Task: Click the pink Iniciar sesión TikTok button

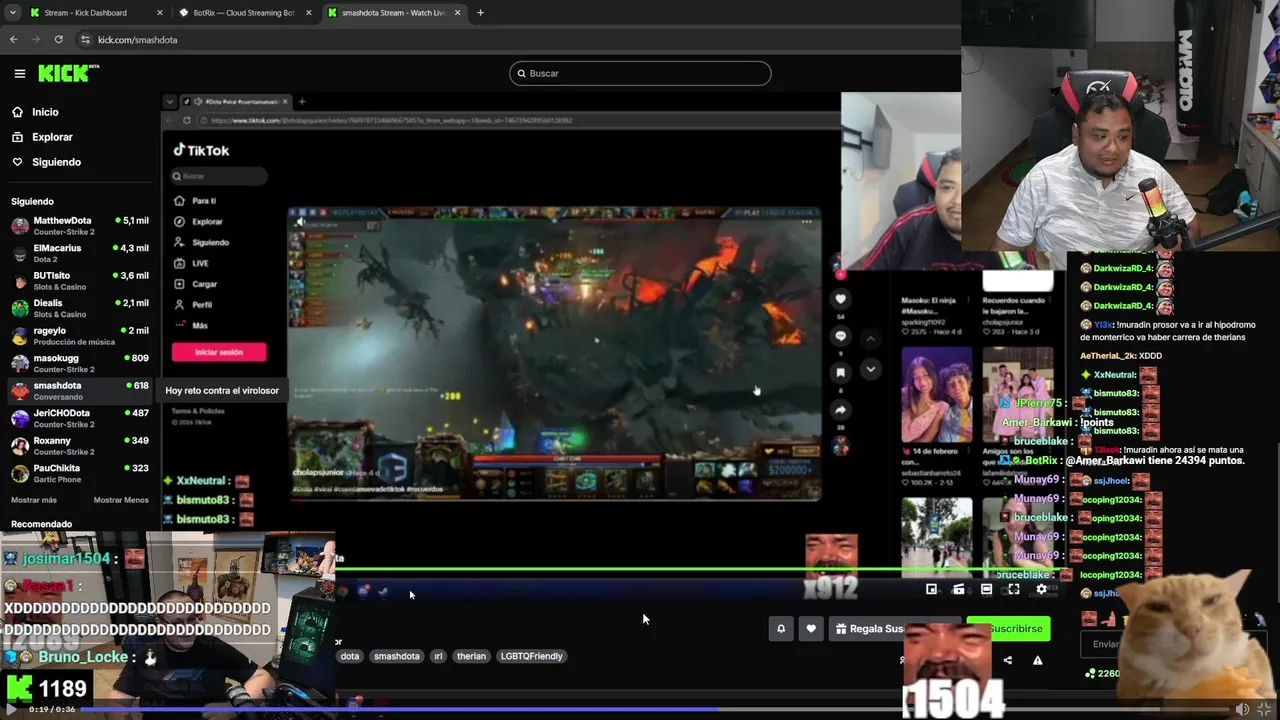Action: pos(219,352)
